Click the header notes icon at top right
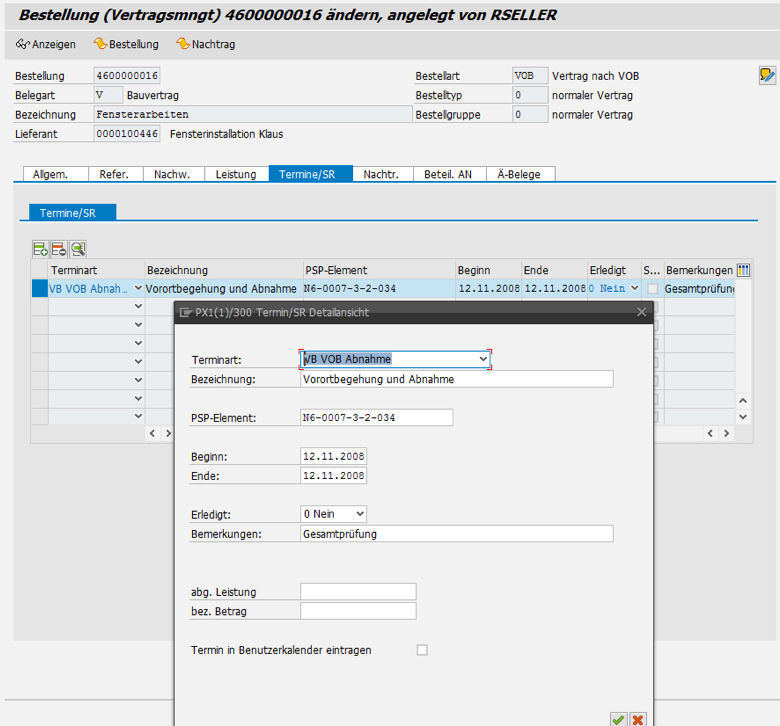 click(x=766, y=75)
